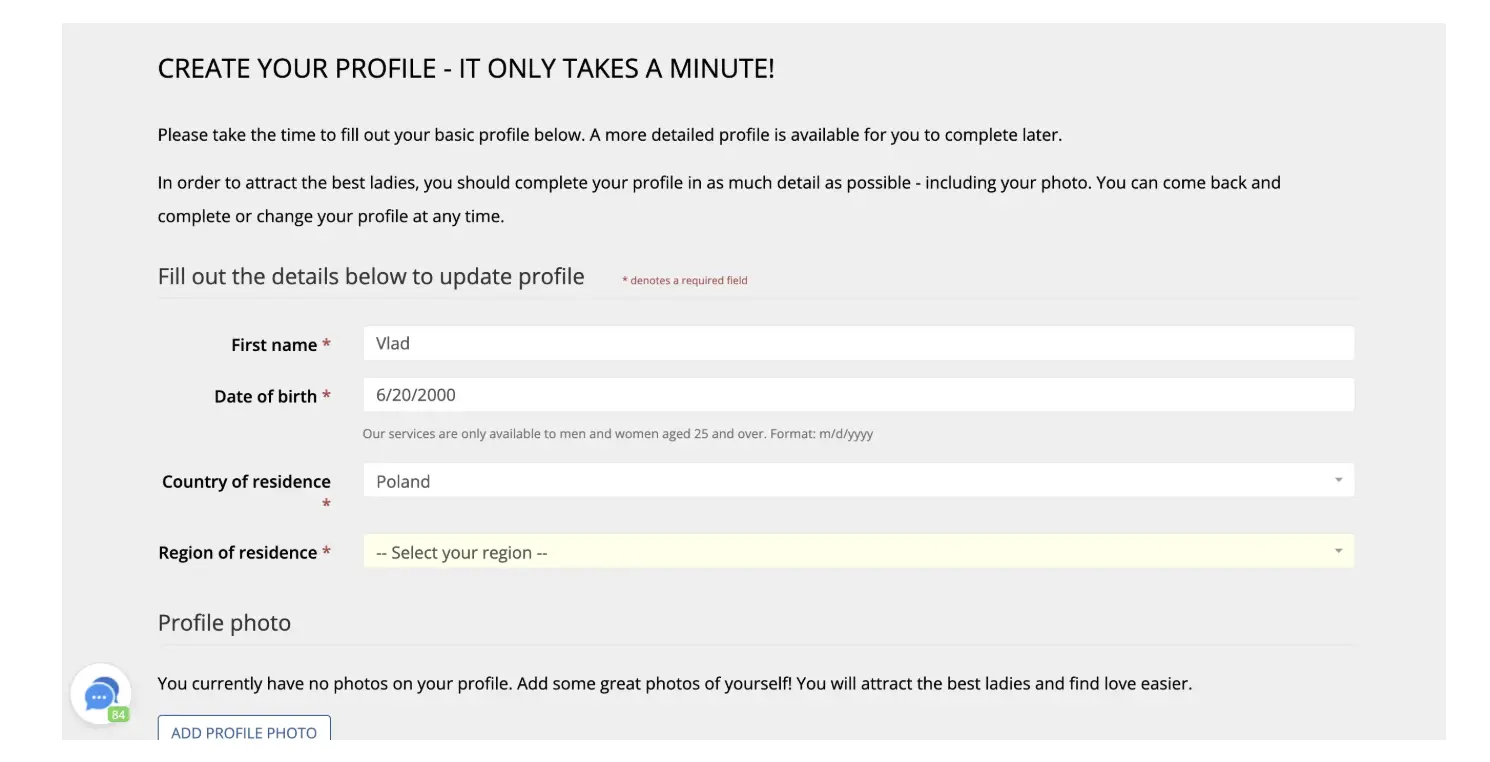Click the "Create your profile" page heading

pyautogui.click(x=466, y=70)
